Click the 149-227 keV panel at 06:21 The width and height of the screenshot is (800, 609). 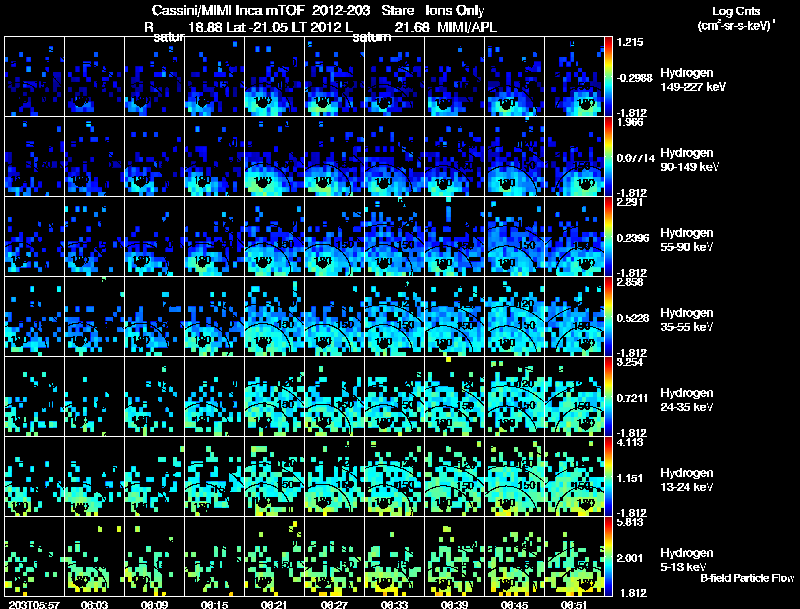pos(274,77)
